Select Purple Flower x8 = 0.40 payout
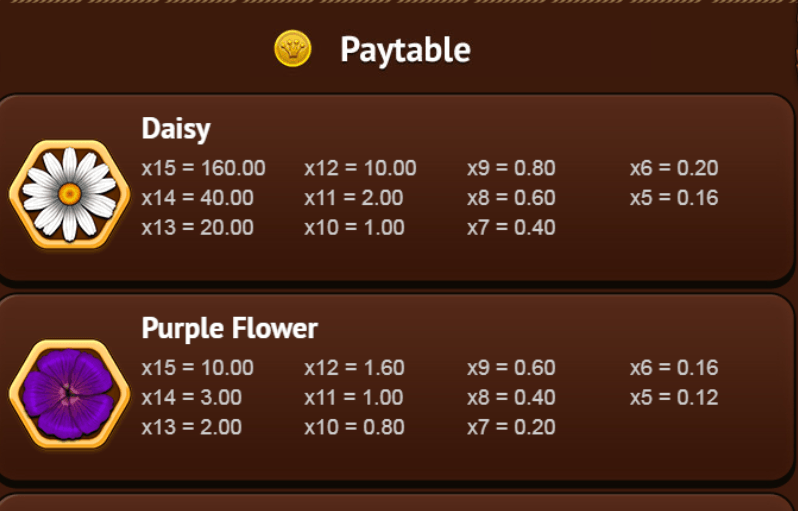Image resolution: width=798 pixels, height=511 pixels. 511,397
